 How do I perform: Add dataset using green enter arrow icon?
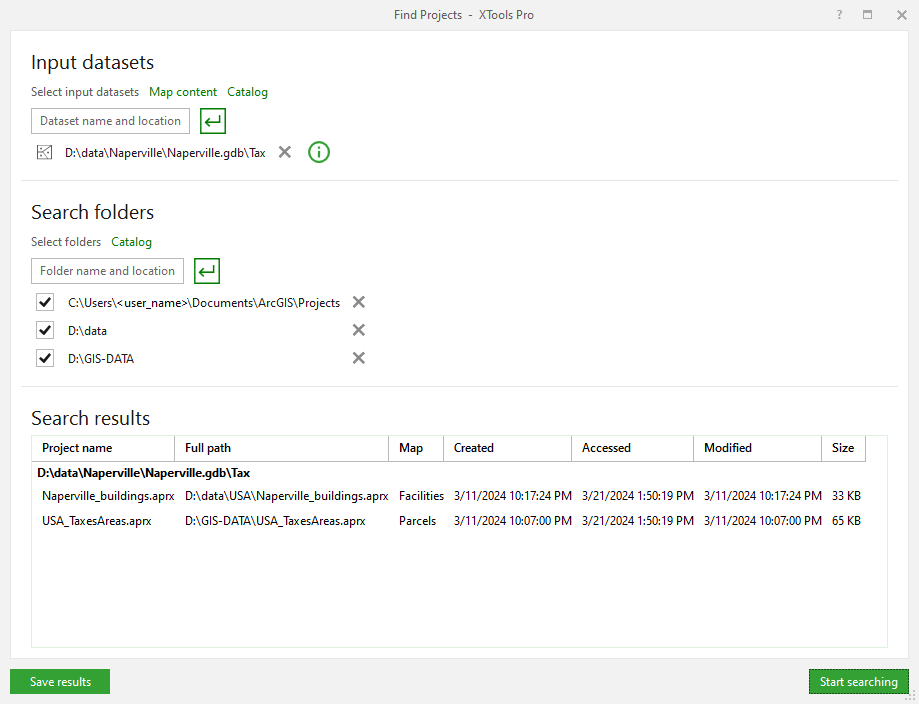[x=213, y=121]
